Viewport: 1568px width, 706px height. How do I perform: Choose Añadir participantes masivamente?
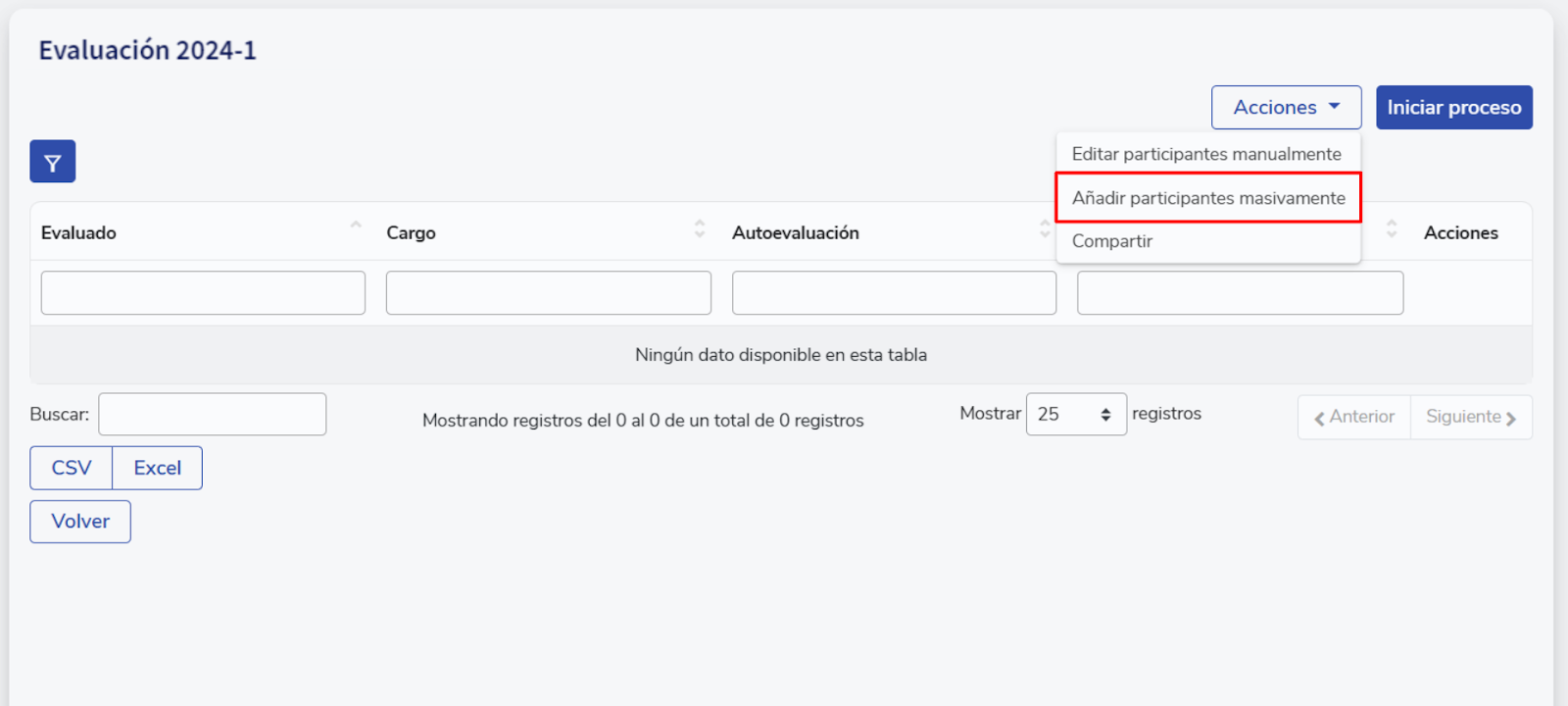tap(1208, 198)
